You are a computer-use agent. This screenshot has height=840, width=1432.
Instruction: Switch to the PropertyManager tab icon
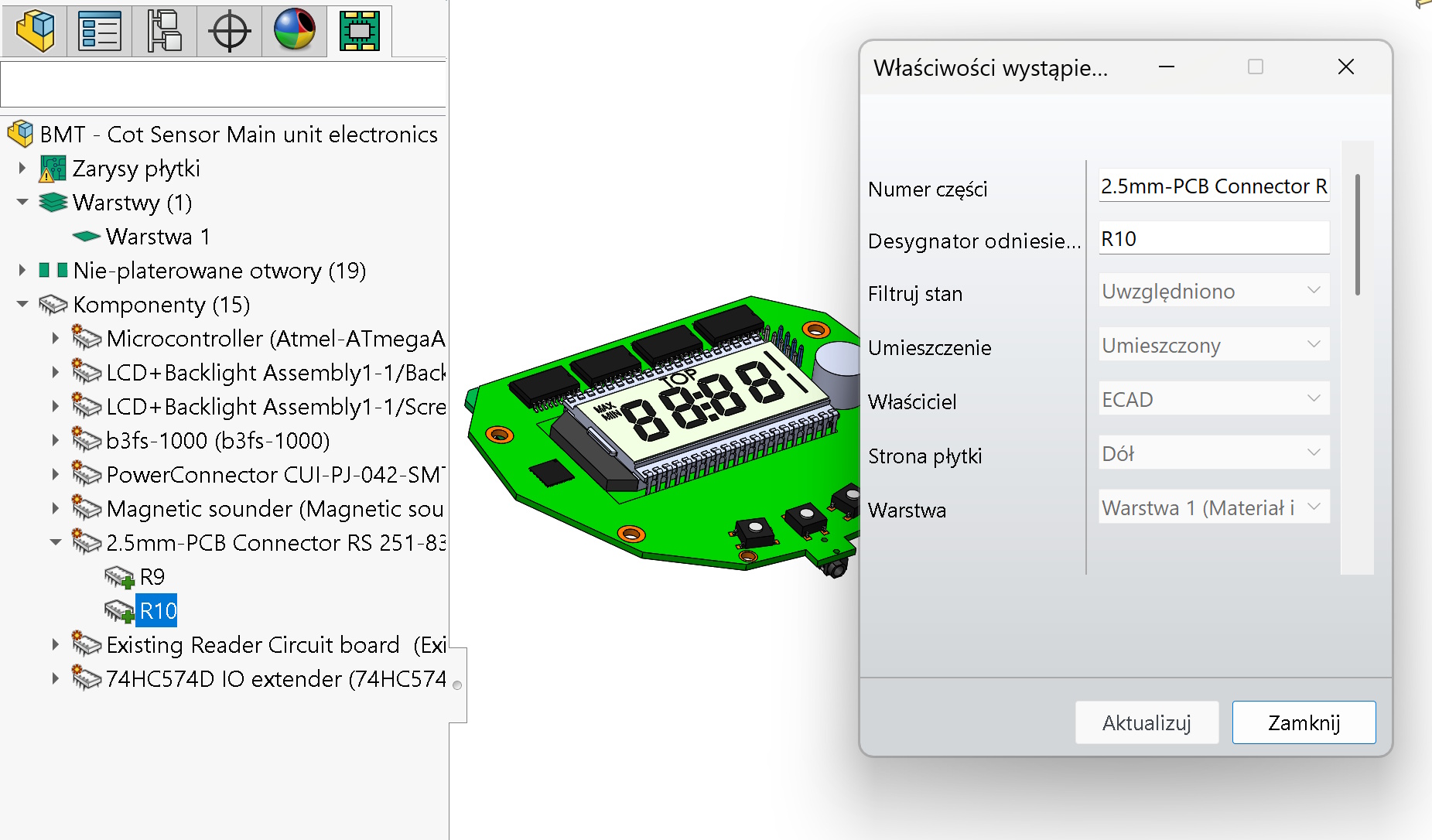pyautogui.click(x=100, y=32)
